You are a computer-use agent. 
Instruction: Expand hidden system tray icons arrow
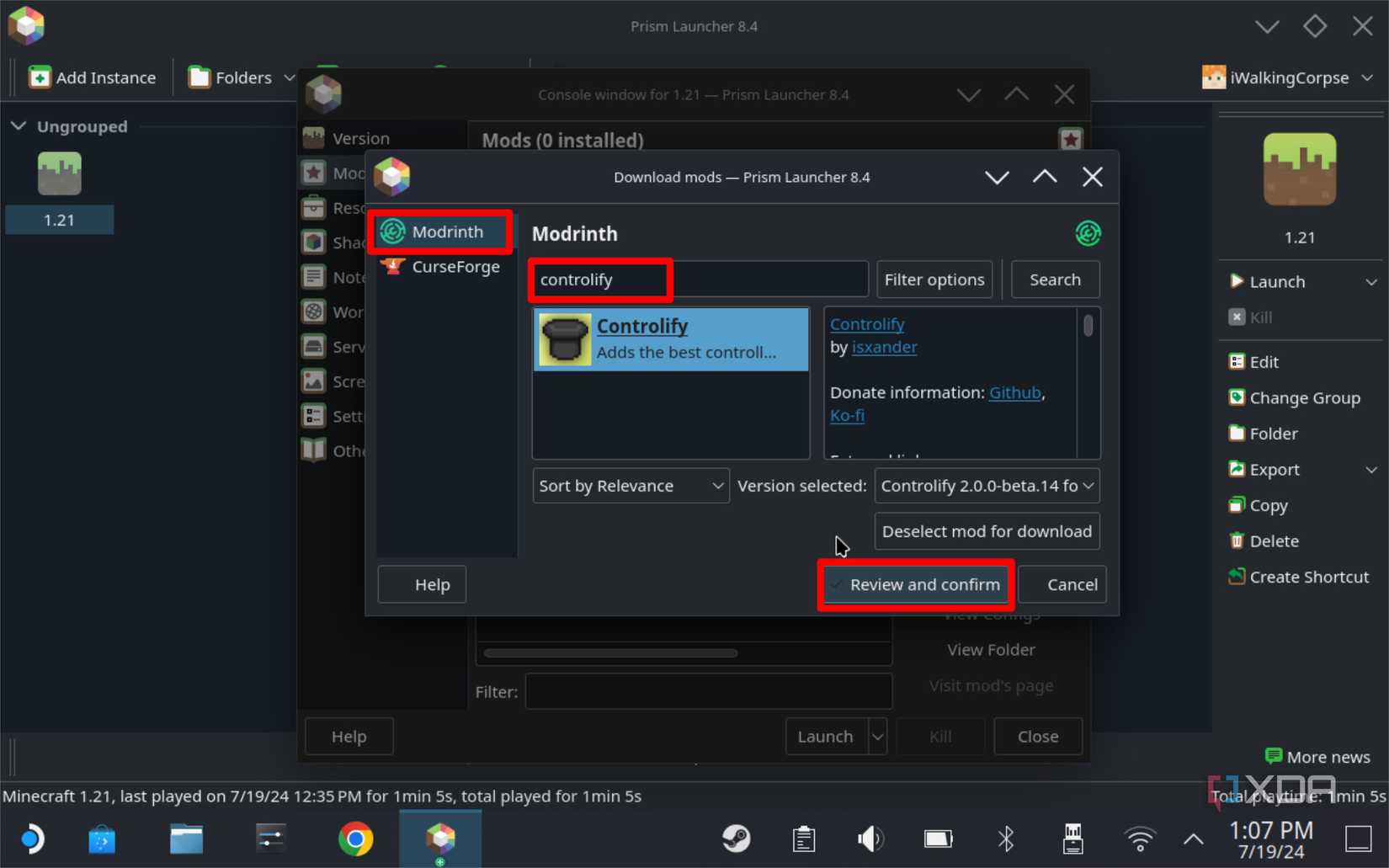tap(1193, 839)
